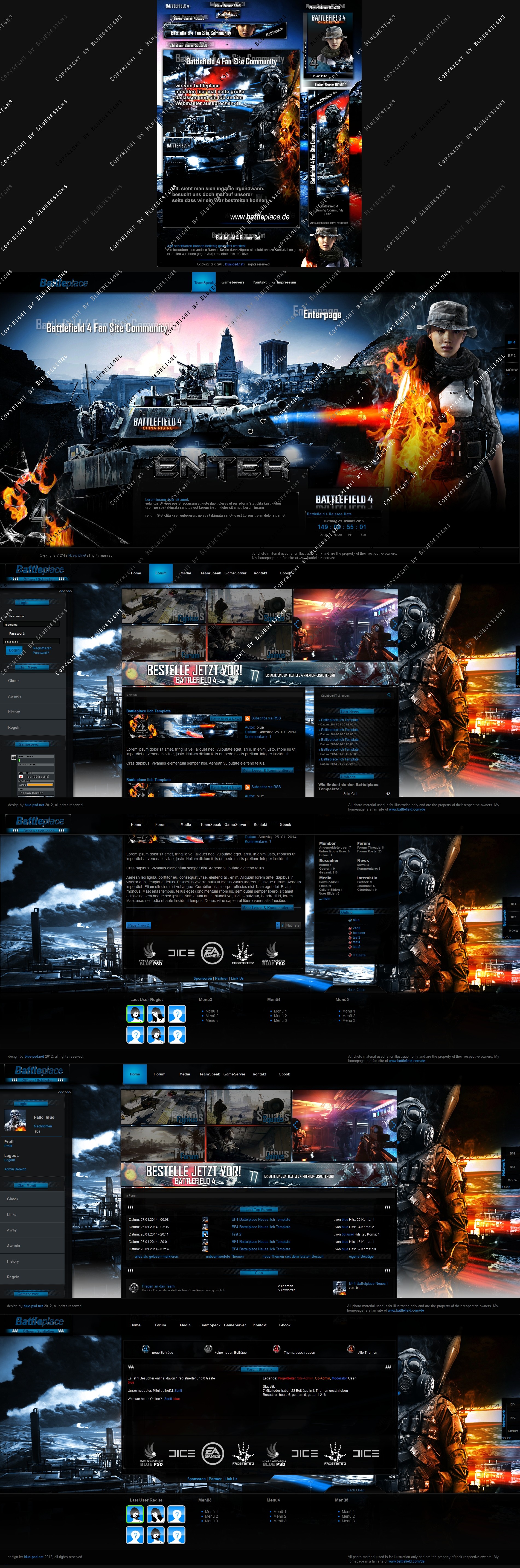Click the EA Games logo under the news pagination
The image size is (520, 1568).
(x=212, y=953)
